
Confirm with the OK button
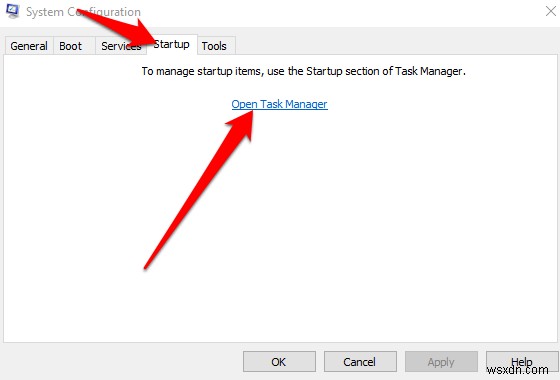click(x=279, y=362)
